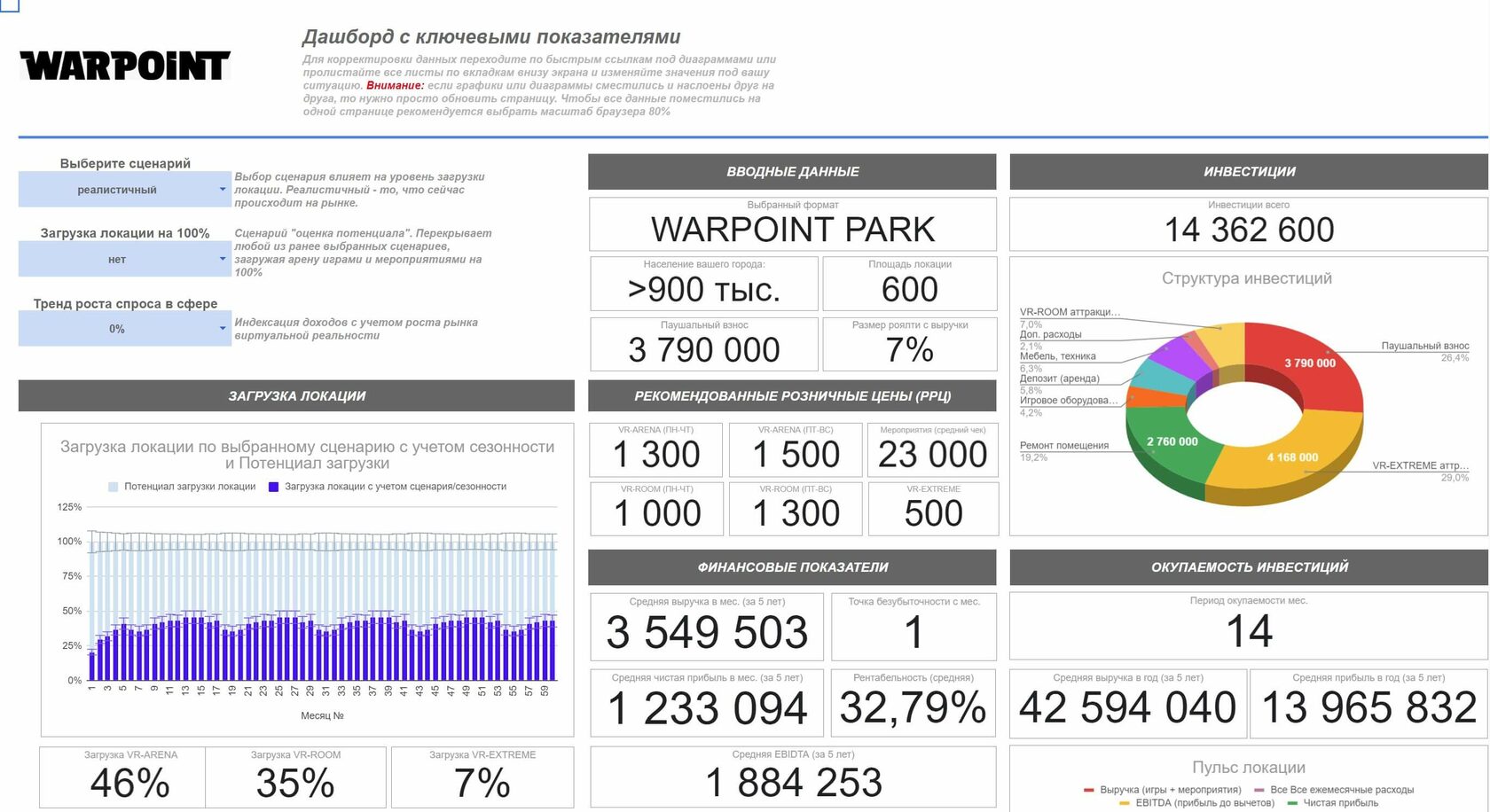The width and height of the screenshot is (1490, 812).
Task: Select the VR-EXTREME load value 7%
Action: (x=482, y=784)
